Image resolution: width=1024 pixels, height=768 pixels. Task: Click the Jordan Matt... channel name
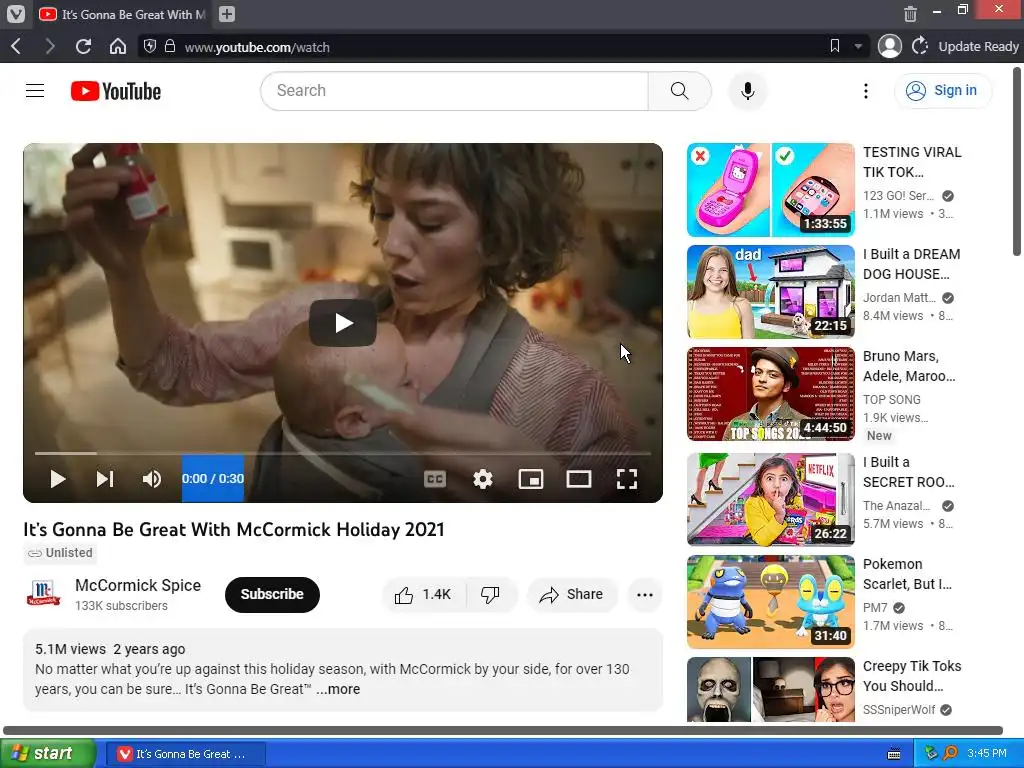click(x=899, y=297)
